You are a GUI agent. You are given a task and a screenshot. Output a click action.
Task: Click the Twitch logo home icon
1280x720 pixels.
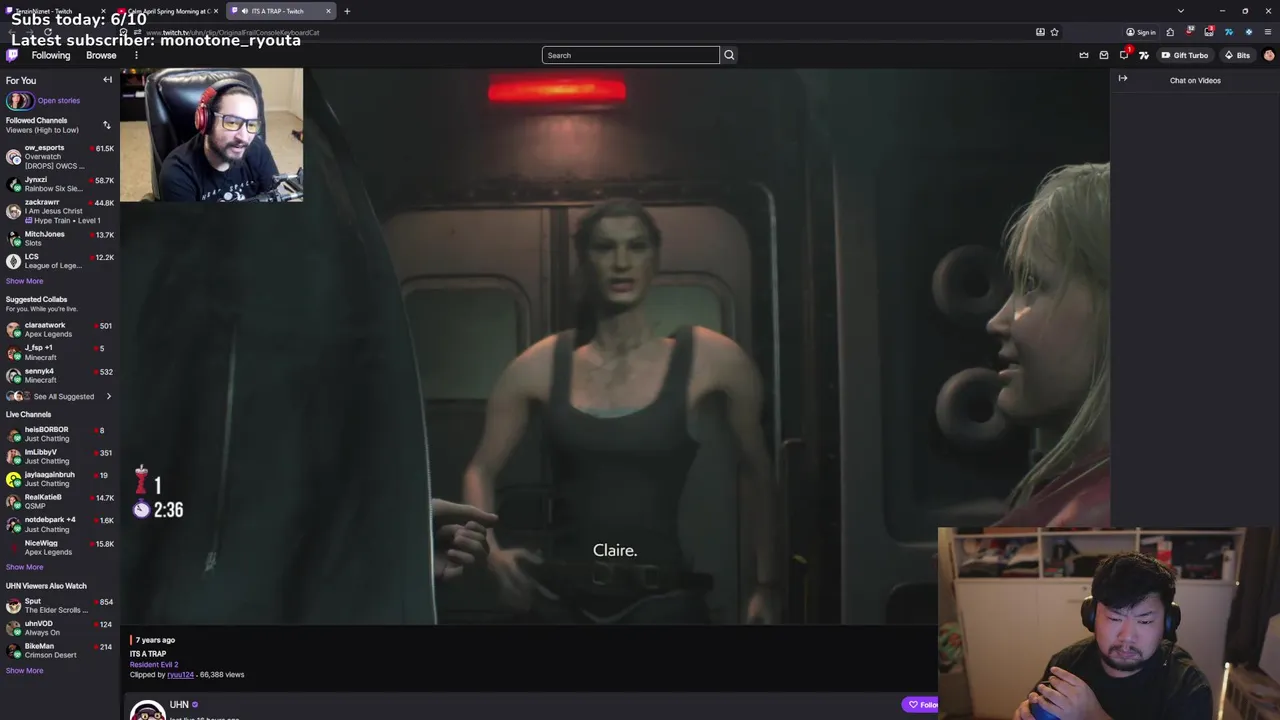point(12,55)
